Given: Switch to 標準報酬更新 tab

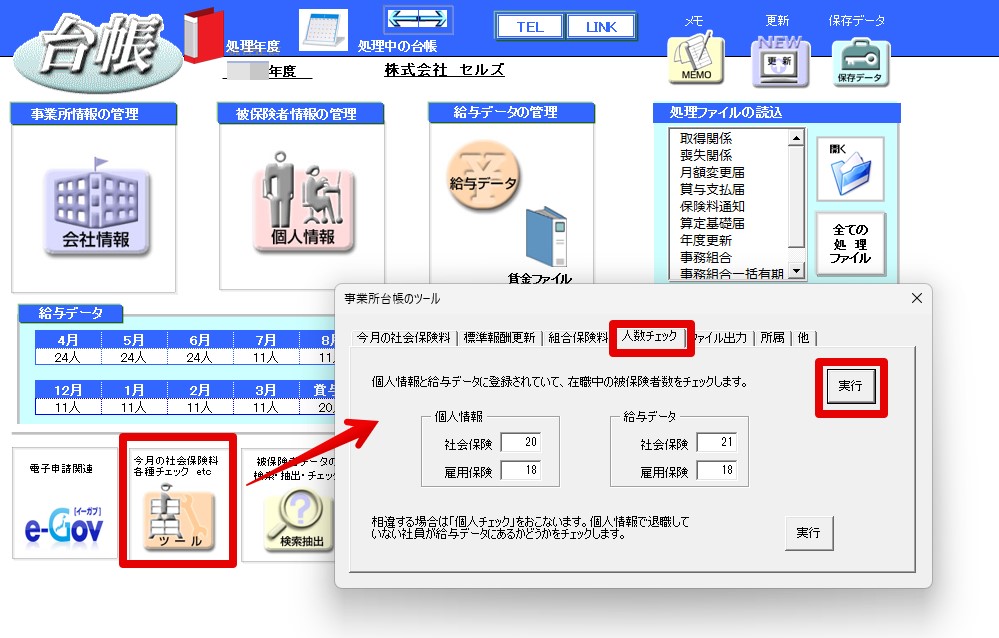Looking at the screenshot, I should tap(500, 338).
